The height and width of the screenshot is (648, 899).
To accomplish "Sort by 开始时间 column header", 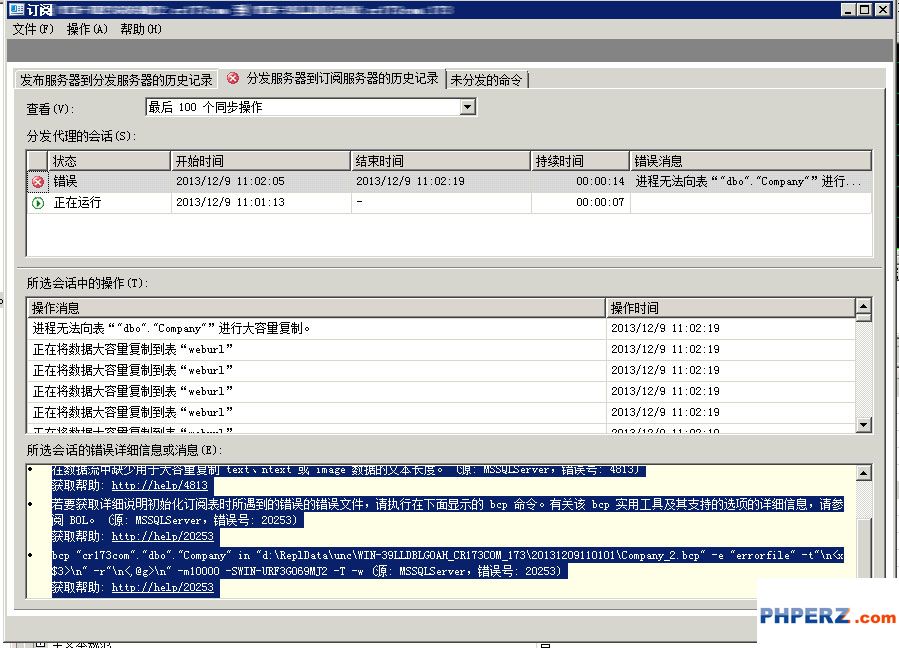I will point(260,161).
